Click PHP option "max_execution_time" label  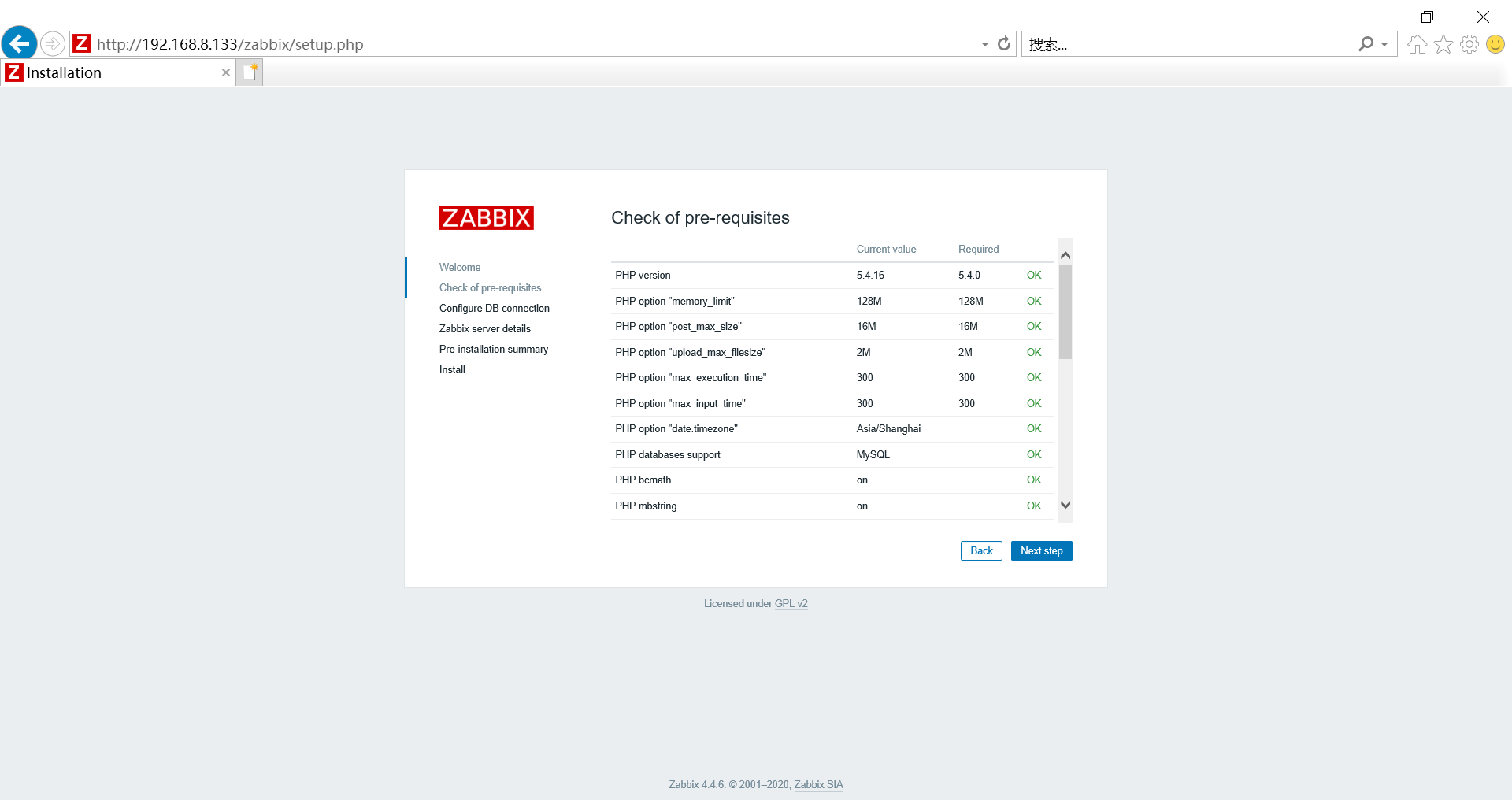click(x=691, y=378)
